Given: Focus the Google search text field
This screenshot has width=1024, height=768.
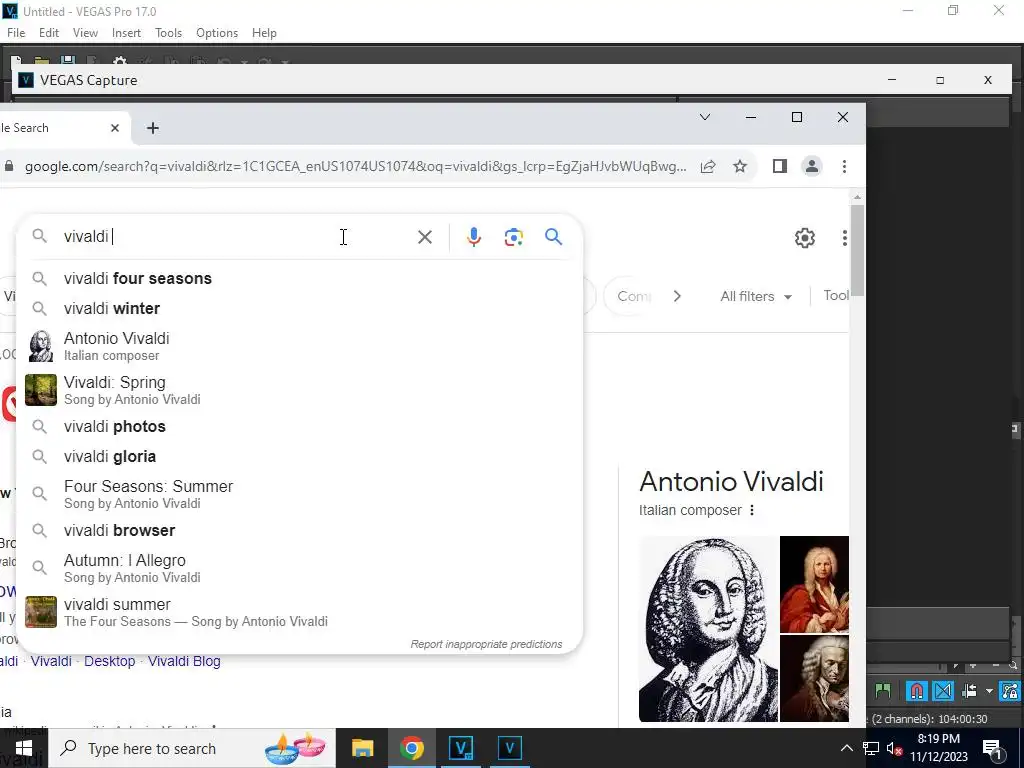Looking at the screenshot, I should pyautogui.click(x=235, y=236).
